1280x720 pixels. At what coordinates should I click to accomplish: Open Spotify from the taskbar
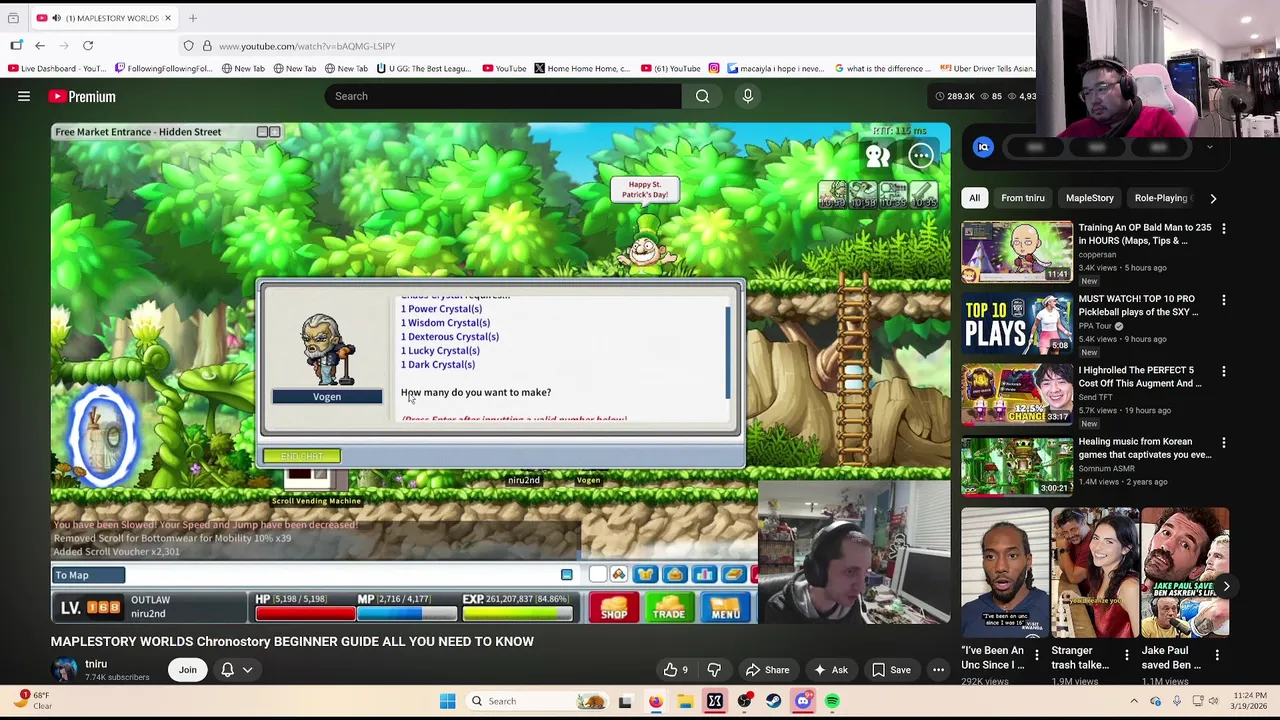tap(832, 701)
